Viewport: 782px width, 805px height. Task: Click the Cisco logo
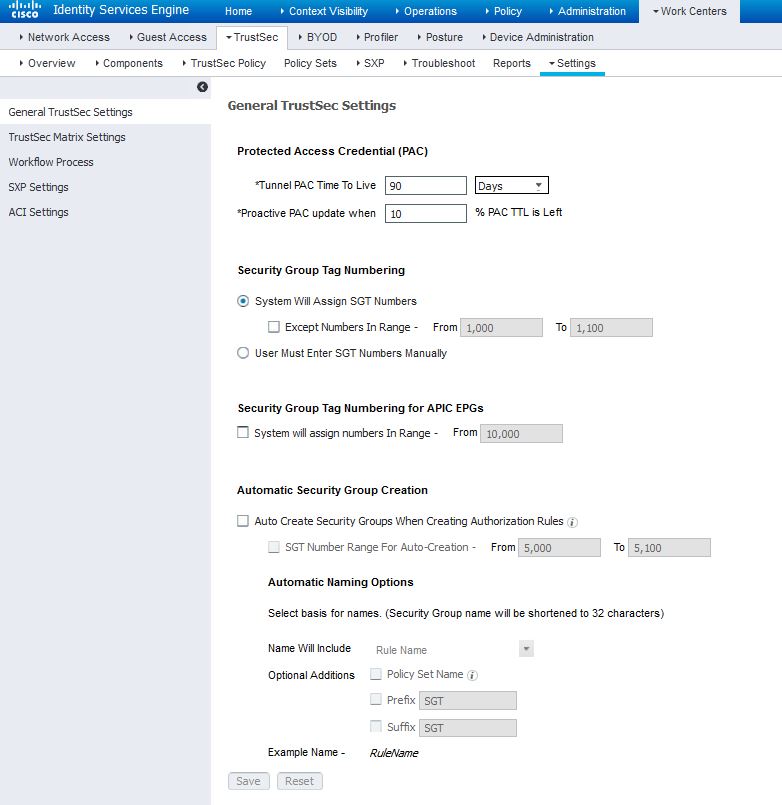pos(25,10)
